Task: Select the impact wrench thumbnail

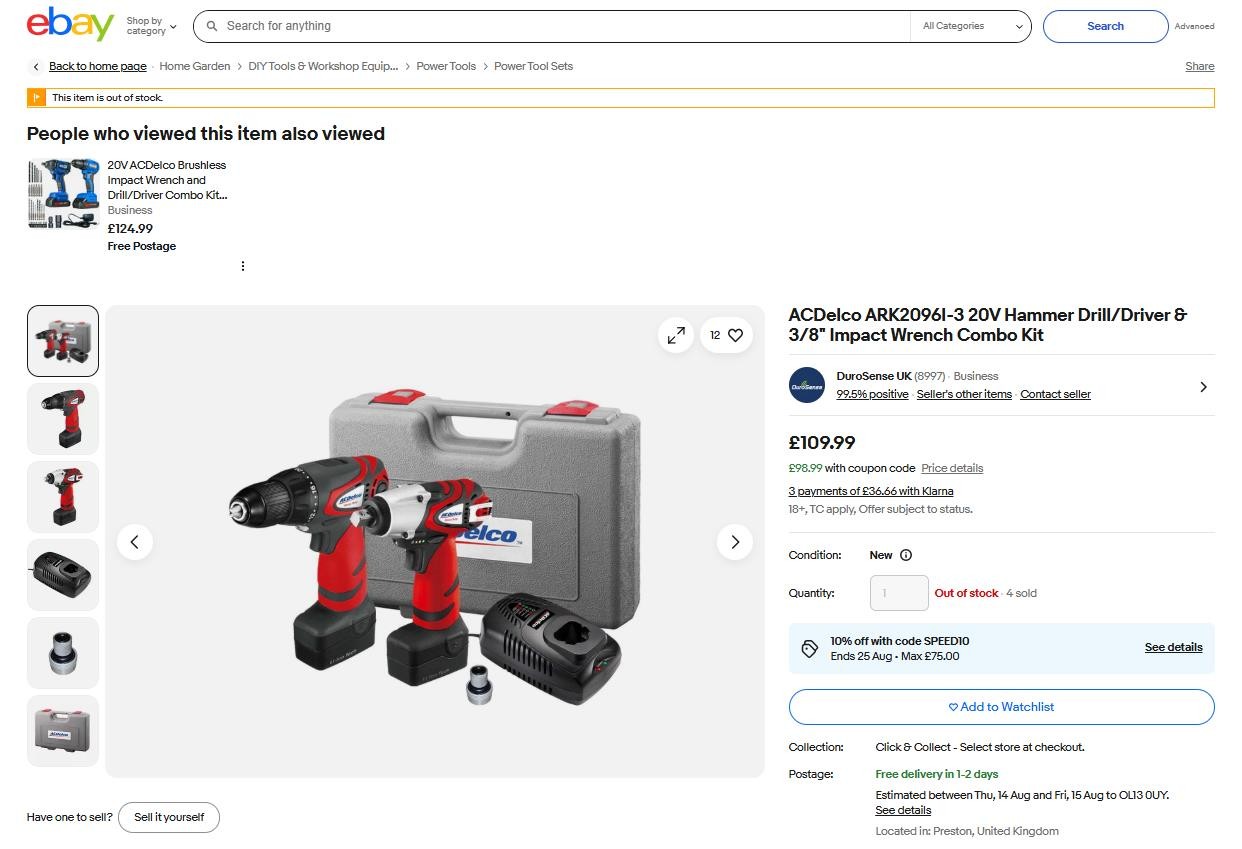Action: pos(63,497)
